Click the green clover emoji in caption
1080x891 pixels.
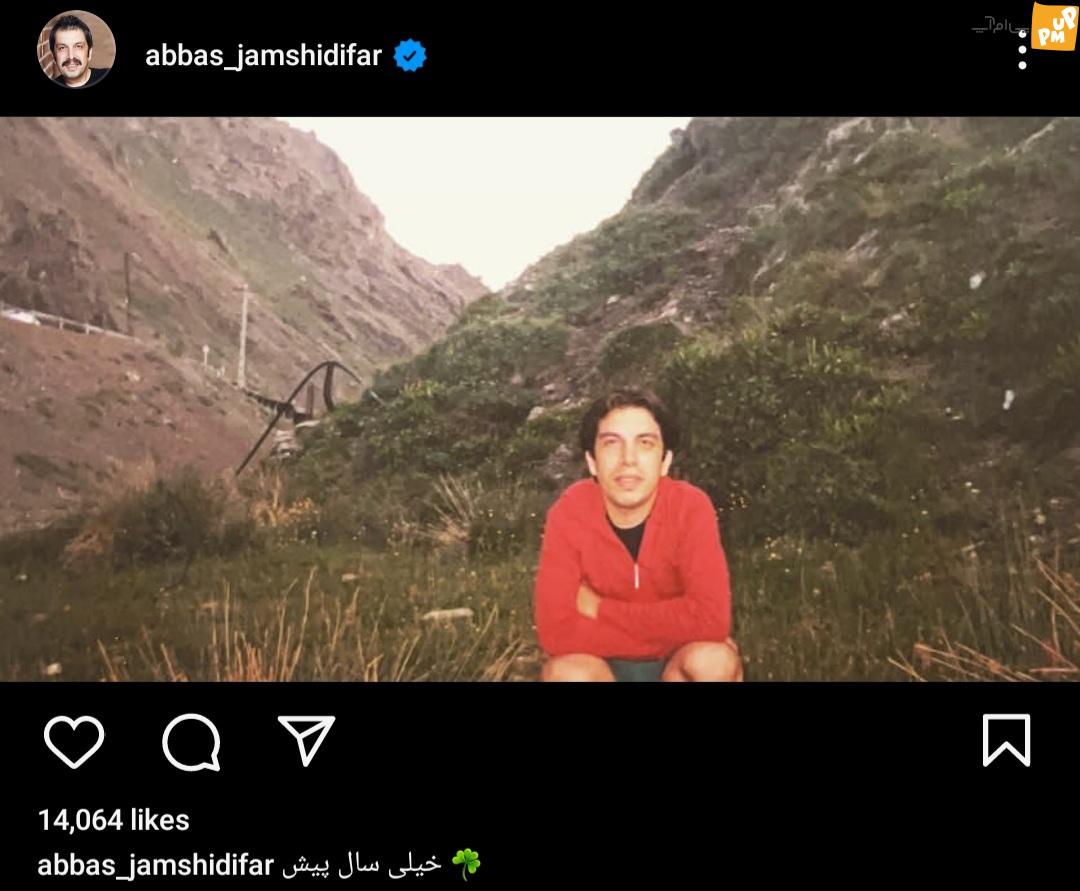point(466,863)
